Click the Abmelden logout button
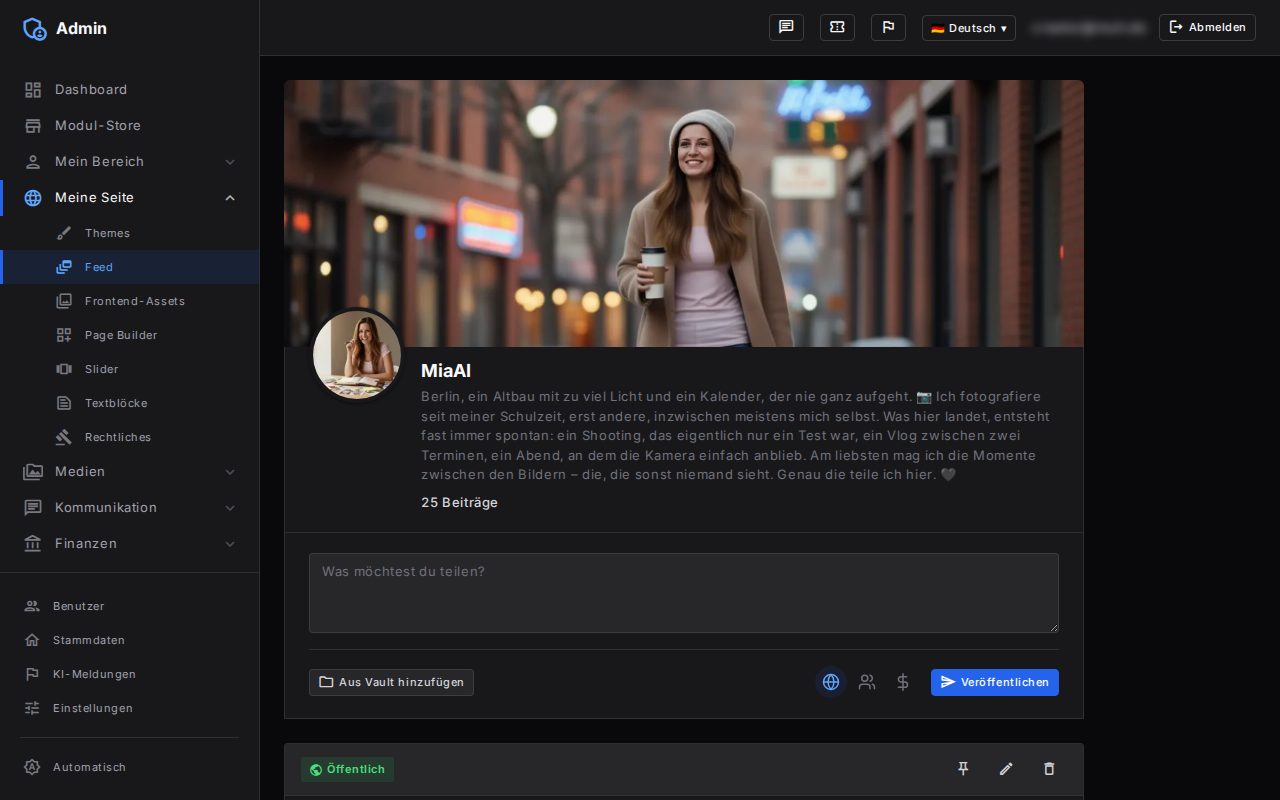This screenshot has height=800, width=1280. tap(1207, 27)
